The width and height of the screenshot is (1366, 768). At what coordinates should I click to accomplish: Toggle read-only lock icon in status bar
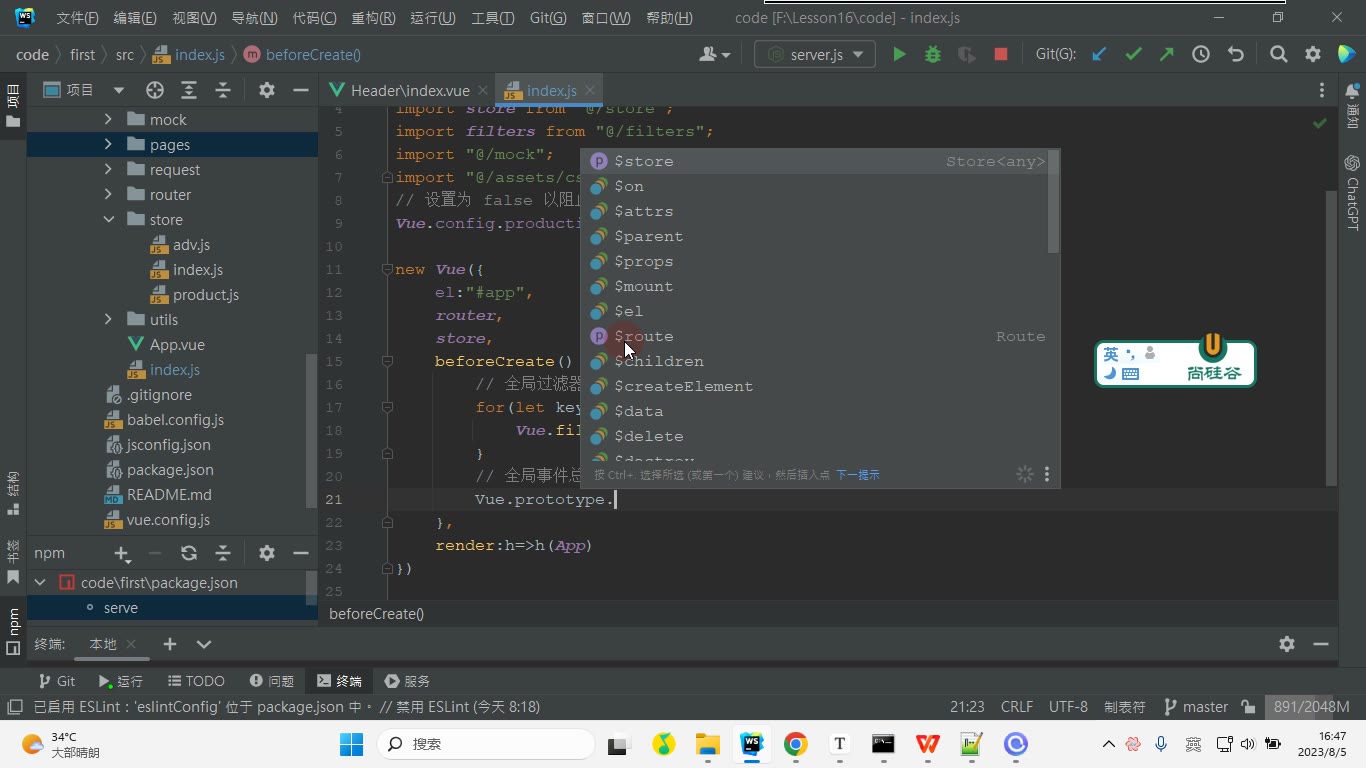click(x=1248, y=707)
